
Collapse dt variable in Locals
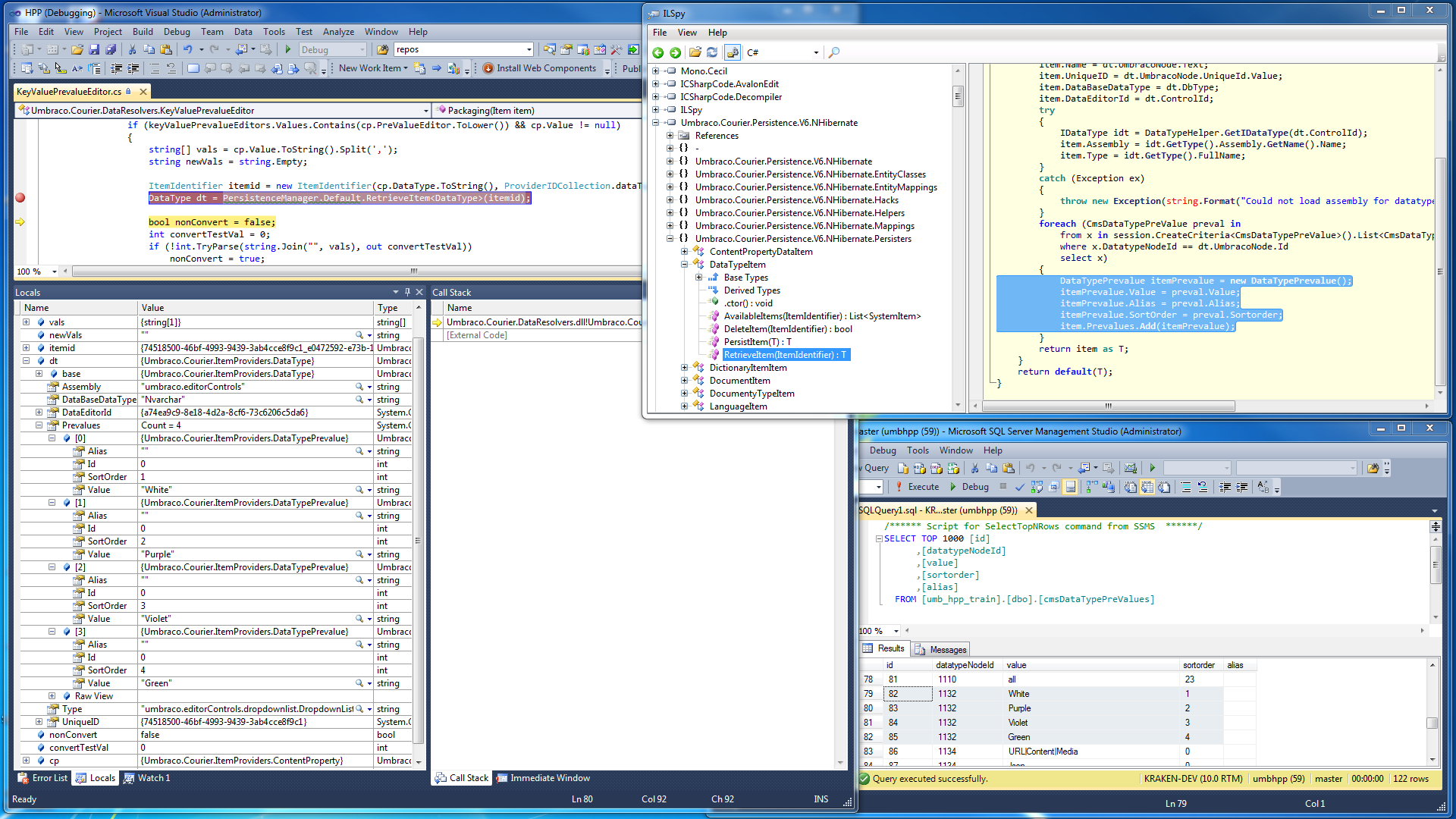pos(26,361)
